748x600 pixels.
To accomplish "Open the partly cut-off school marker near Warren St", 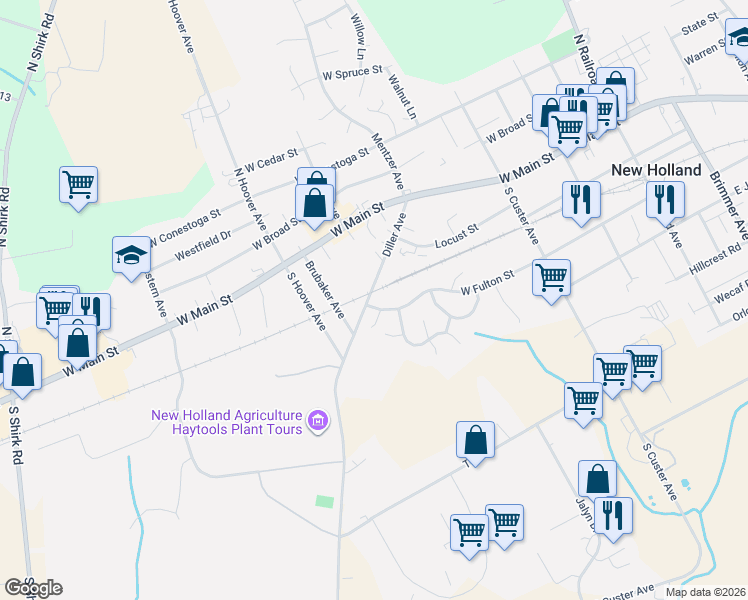I will point(738,40).
